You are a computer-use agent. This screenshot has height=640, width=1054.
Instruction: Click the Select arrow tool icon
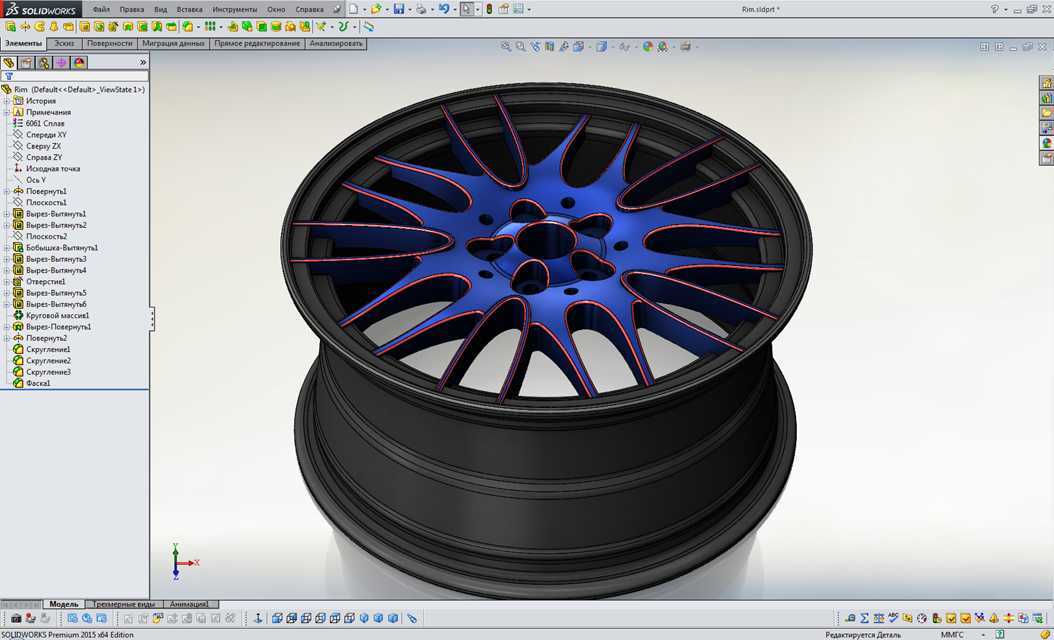pyautogui.click(x=467, y=9)
